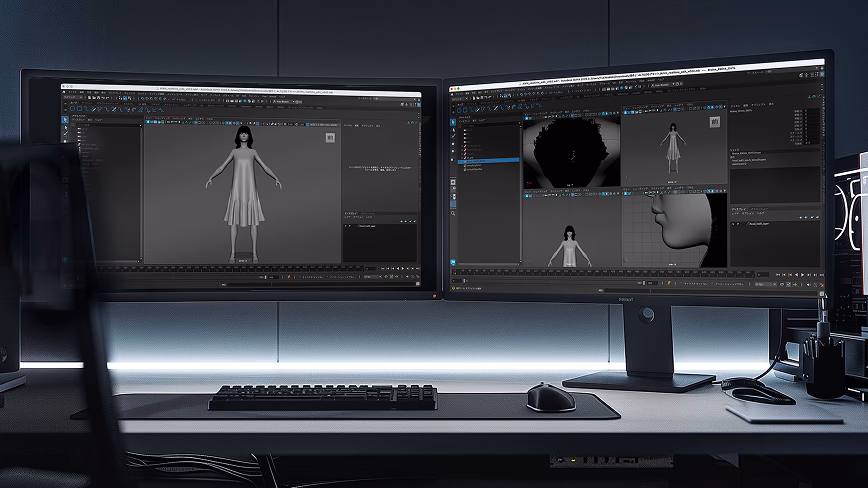The image size is (868, 488).
Task: Choose NURBS circle shelf icon on right monitor
Action: point(459,111)
